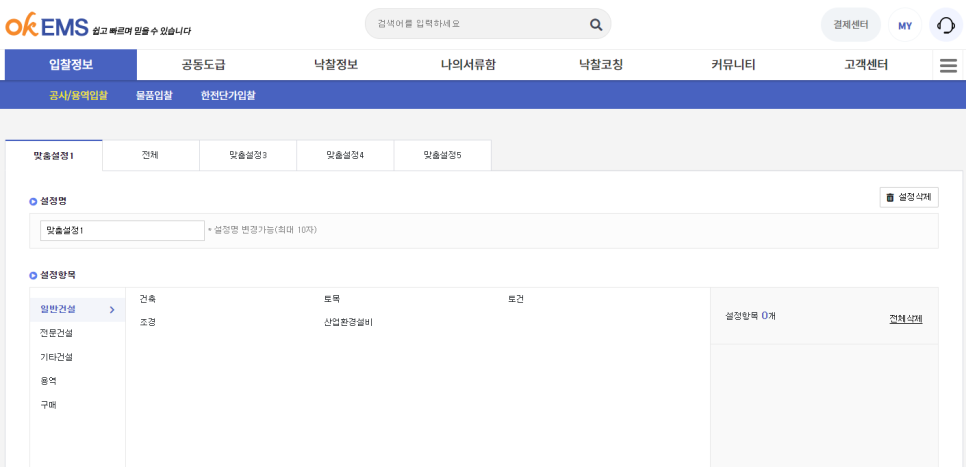Switch to the 전체 tab

tap(150, 155)
